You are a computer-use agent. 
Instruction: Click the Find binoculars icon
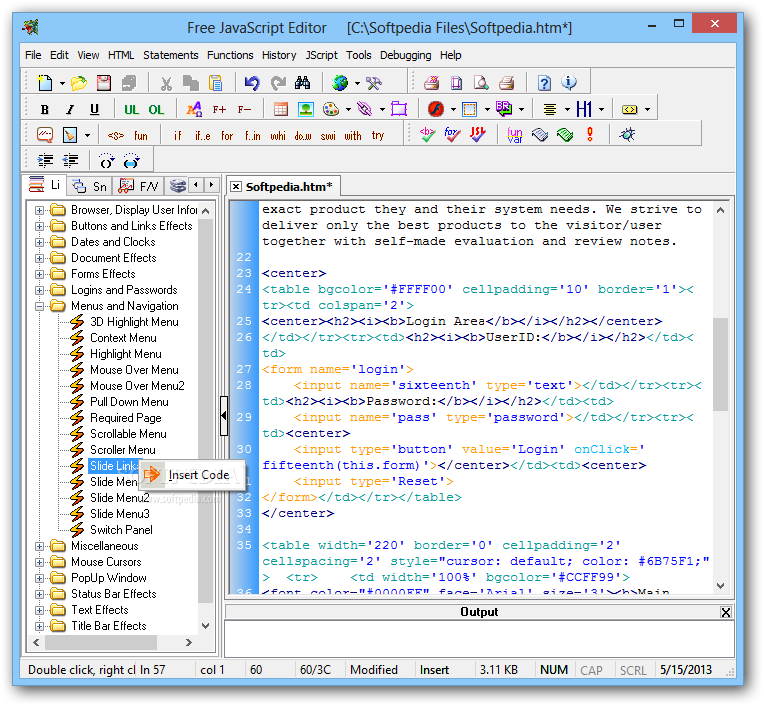pyautogui.click(x=302, y=83)
